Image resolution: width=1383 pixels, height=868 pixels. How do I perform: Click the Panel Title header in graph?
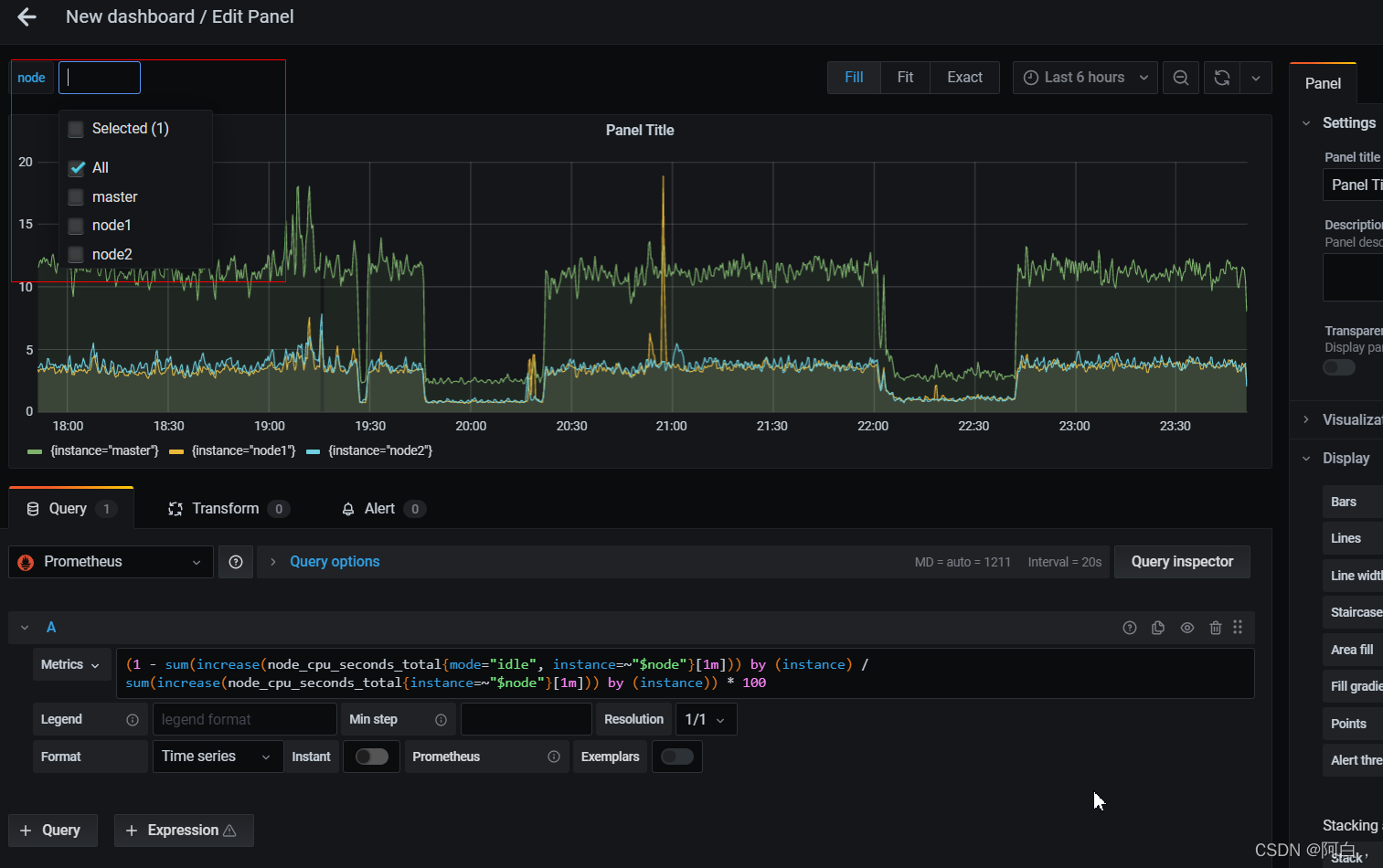(640, 131)
